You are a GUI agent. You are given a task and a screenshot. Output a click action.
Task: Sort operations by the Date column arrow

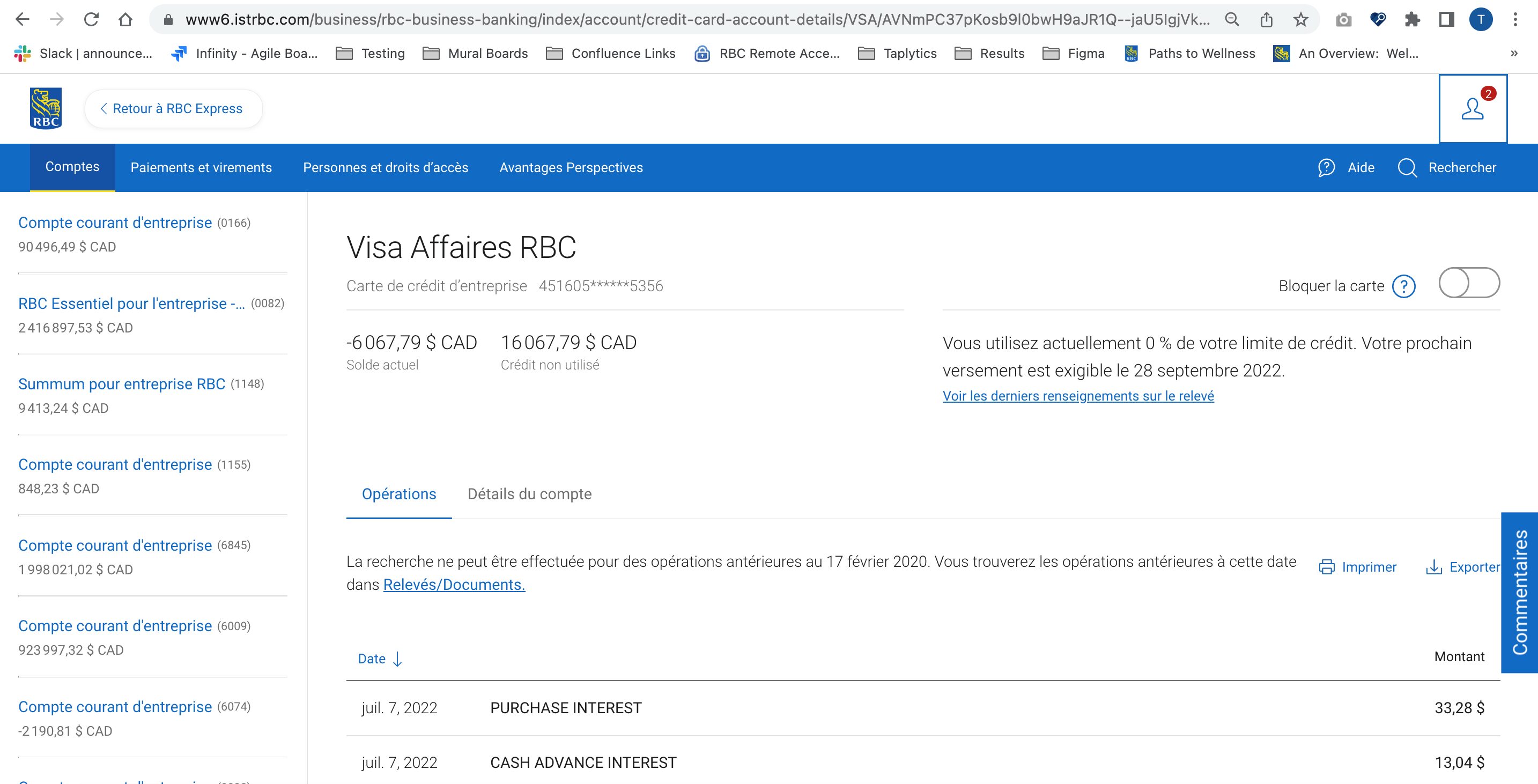[397, 659]
